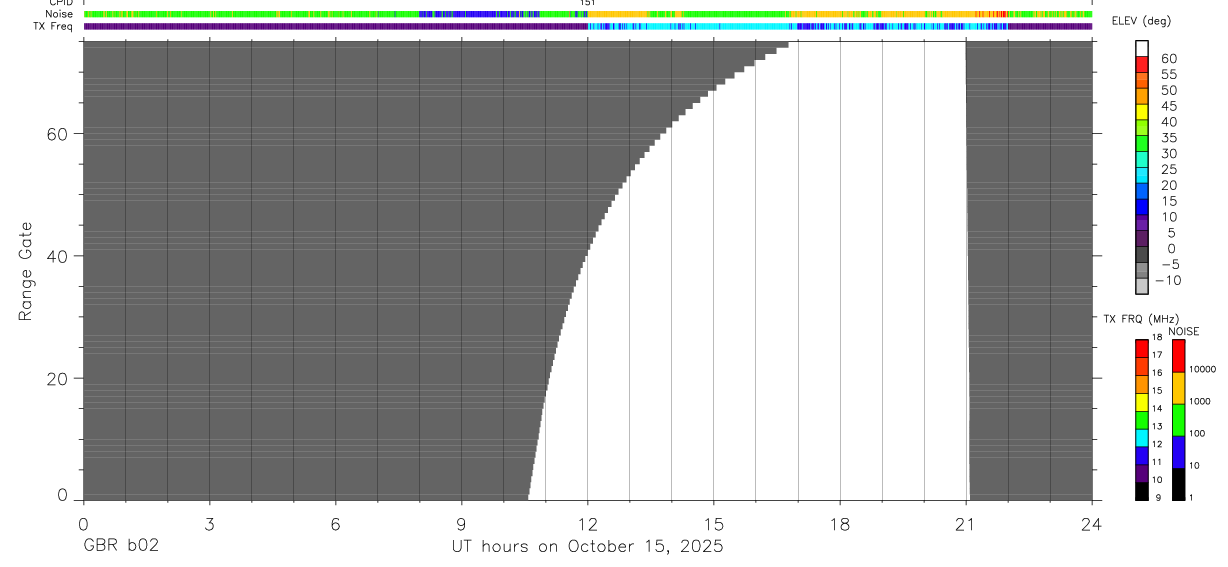
Task: Click the red top NOISE colorbar swatch
Action: [1178, 355]
